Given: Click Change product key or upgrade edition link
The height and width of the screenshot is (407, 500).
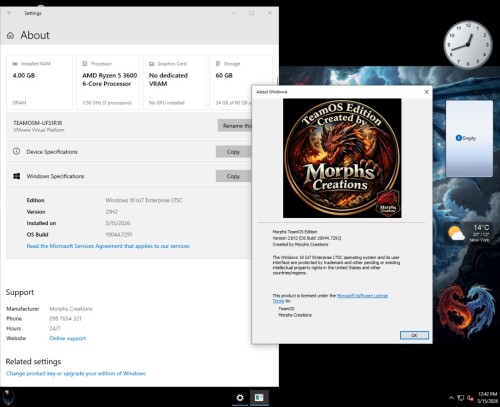Looking at the screenshot, I should (x=76, y=373).
